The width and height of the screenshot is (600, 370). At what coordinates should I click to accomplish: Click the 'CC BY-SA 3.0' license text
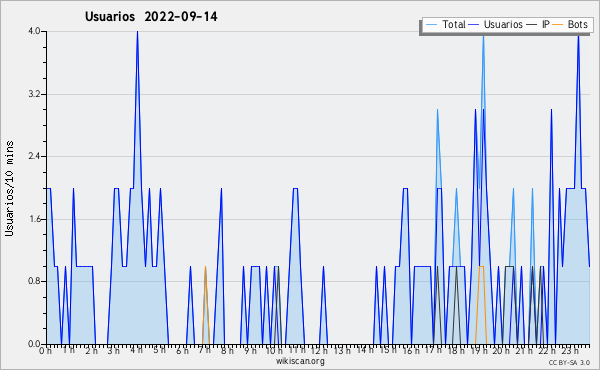(x=569, y=362)
